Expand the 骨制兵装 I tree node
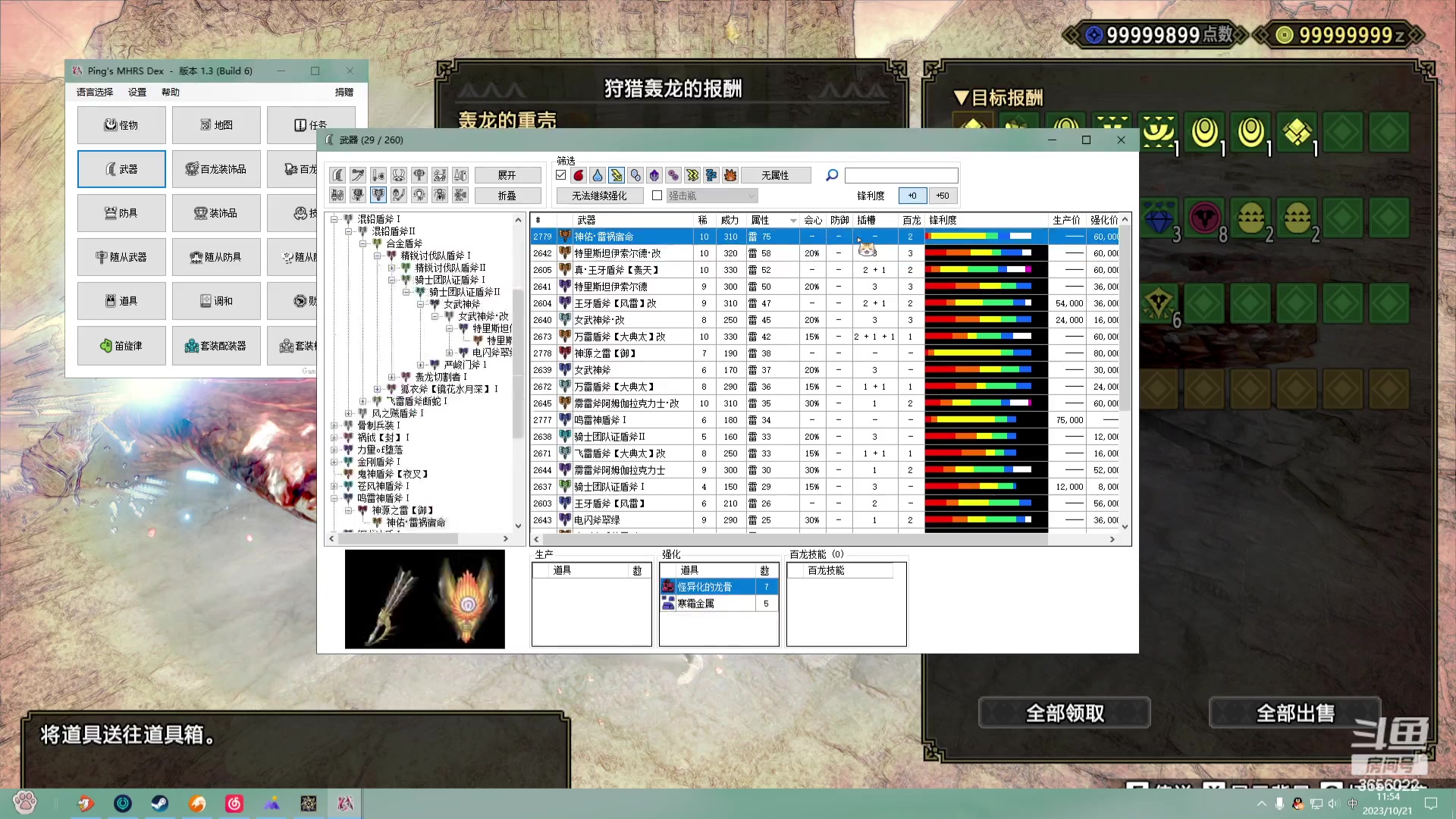 (334, 425)
